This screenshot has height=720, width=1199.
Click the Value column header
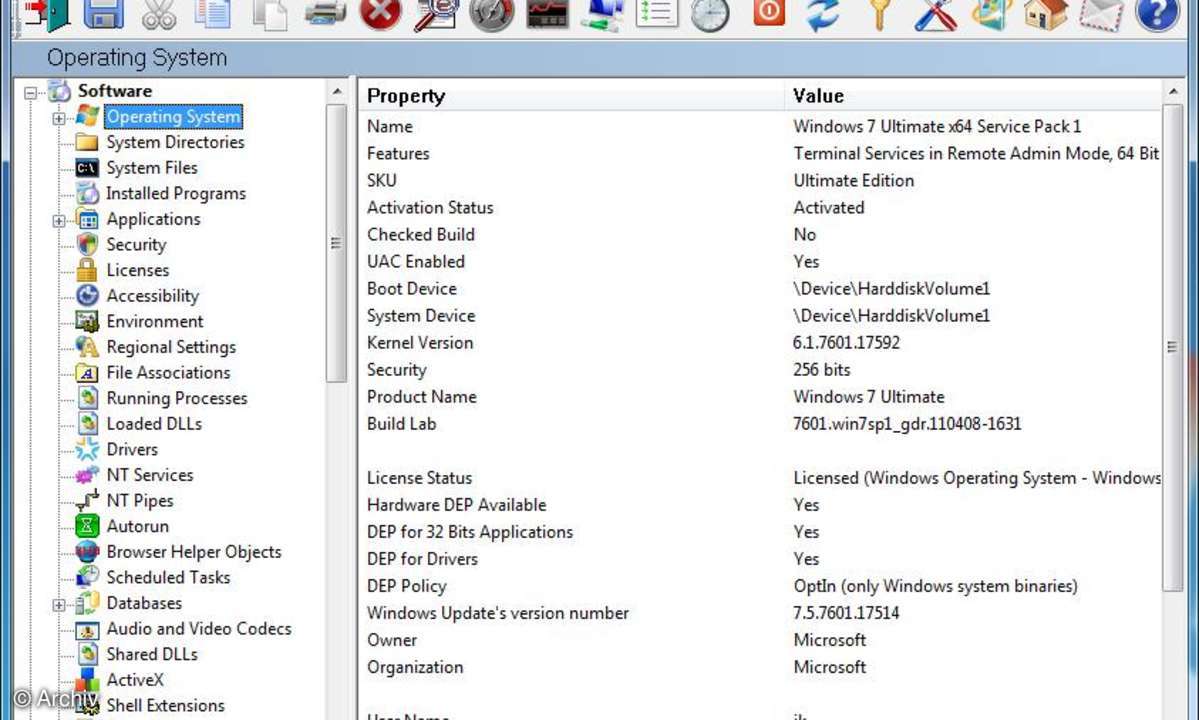(973, 96)
